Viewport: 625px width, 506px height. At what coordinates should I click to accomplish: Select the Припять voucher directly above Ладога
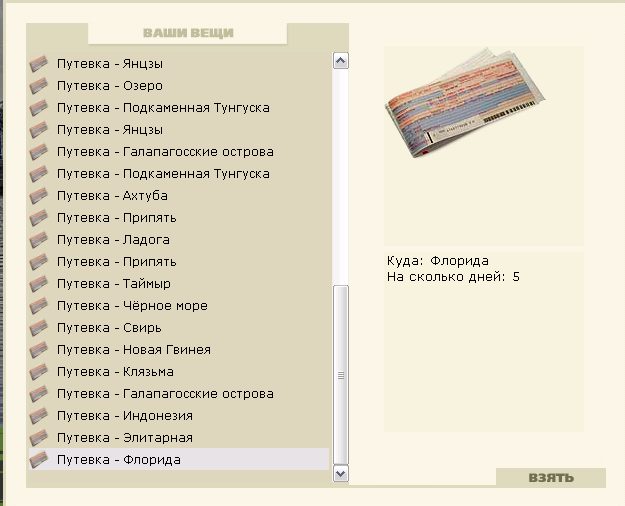click(179, 218)
